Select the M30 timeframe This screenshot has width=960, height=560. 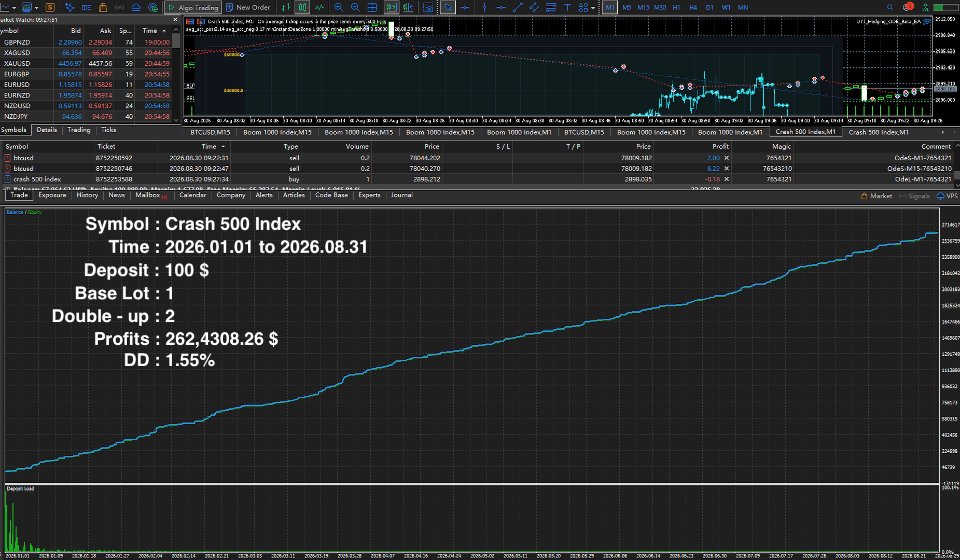[x=660, y=7]
